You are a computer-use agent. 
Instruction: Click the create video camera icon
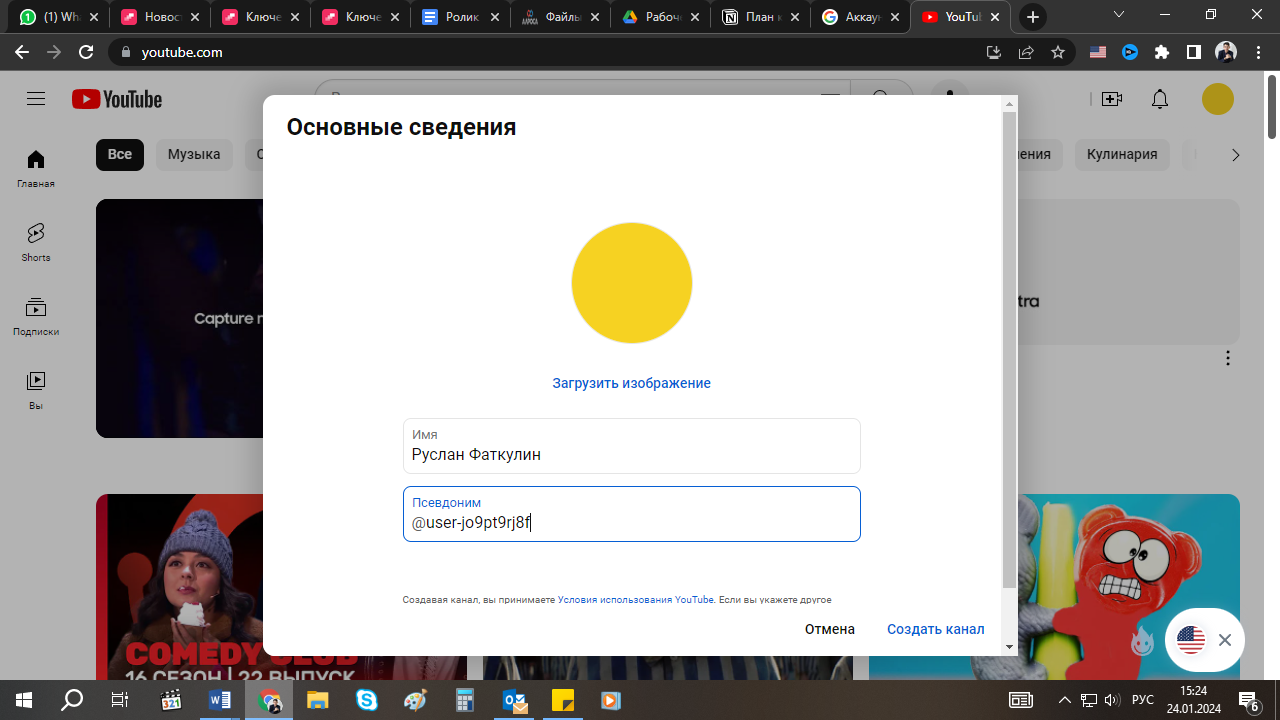[1112, 99]
